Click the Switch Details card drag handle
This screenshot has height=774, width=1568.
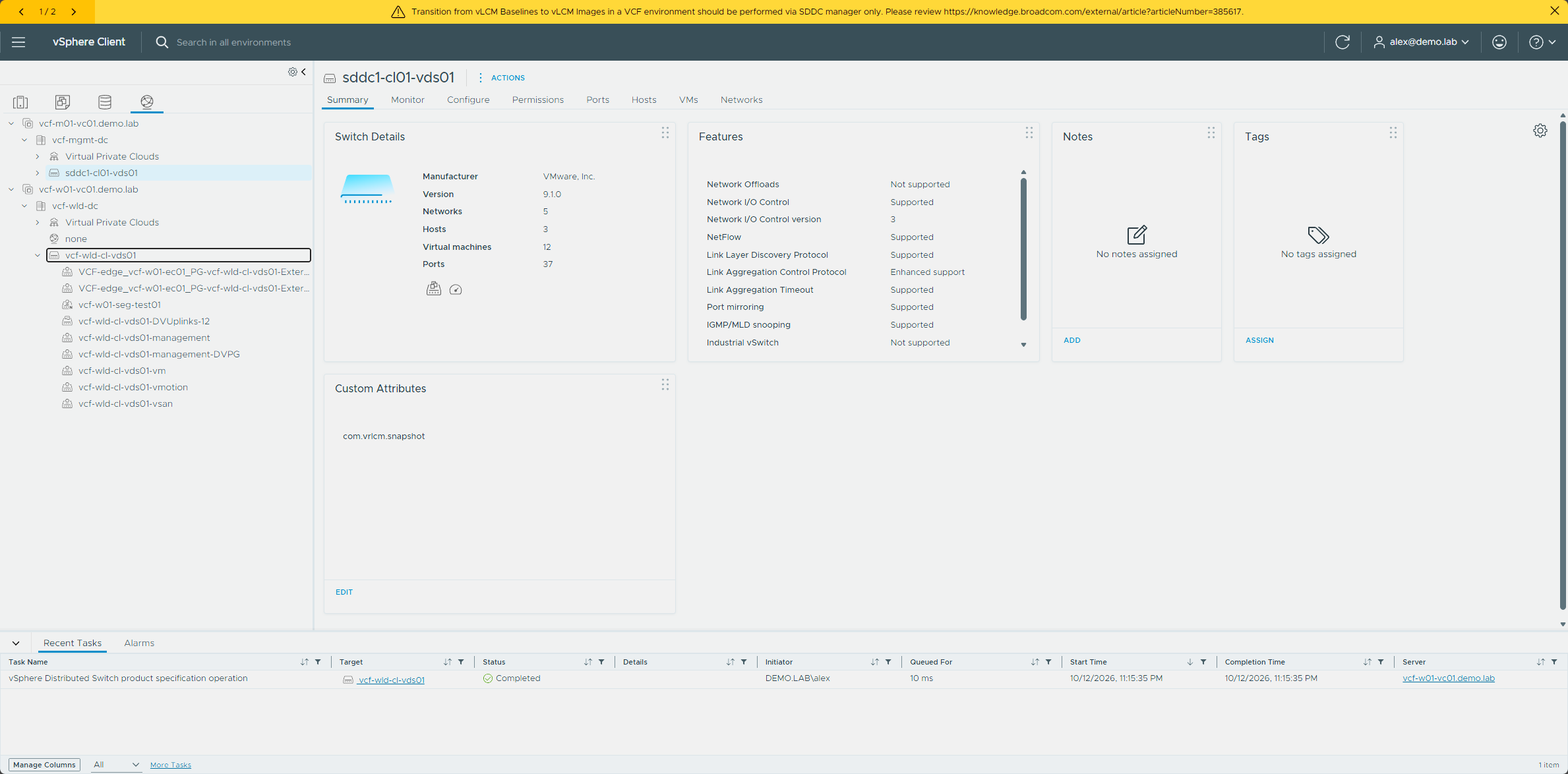[665, 133]
